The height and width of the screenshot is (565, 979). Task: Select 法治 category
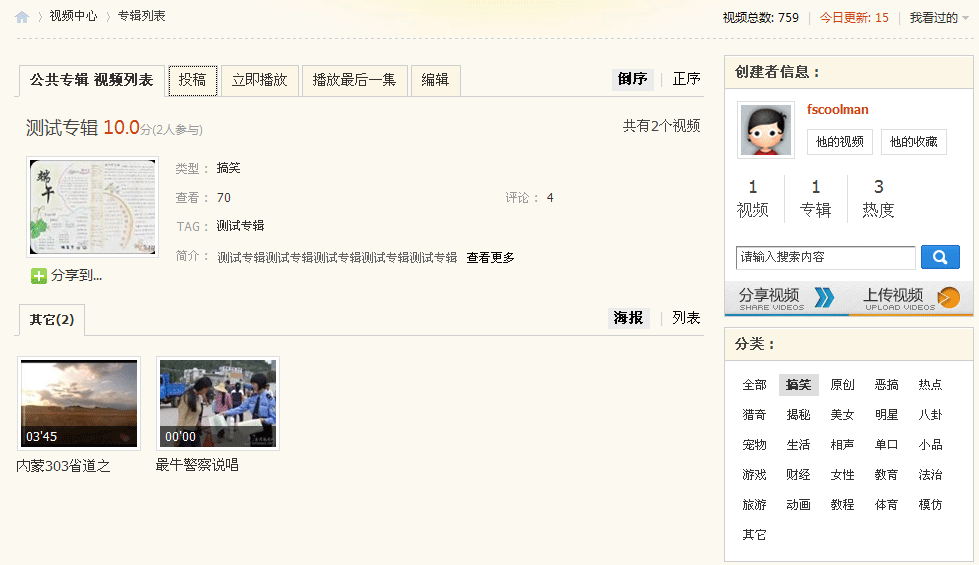click(x=930, y=474)
